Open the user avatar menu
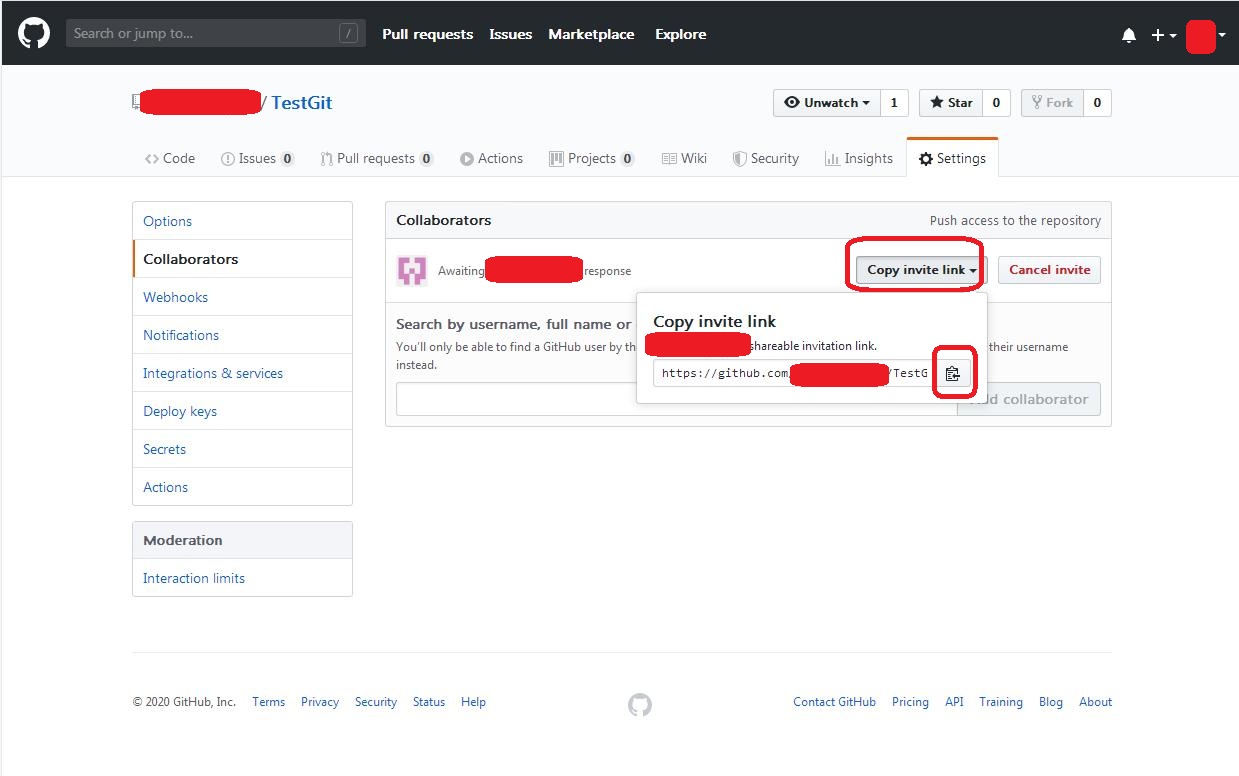 click(1206, 35)
